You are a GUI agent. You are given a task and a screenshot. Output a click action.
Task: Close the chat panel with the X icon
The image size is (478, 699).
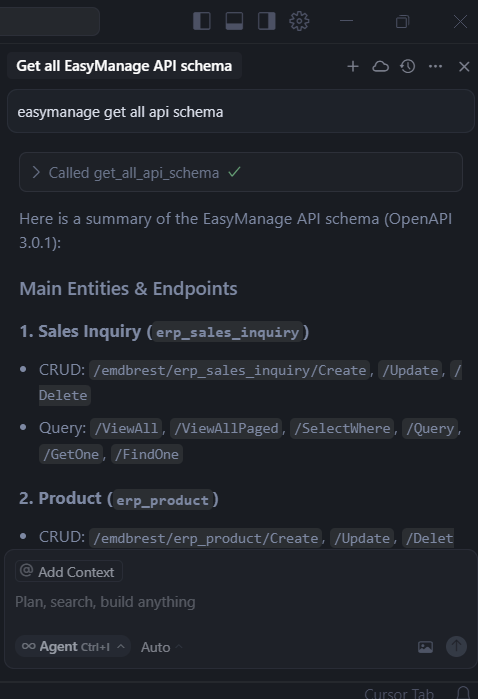[x=464, y=66]
